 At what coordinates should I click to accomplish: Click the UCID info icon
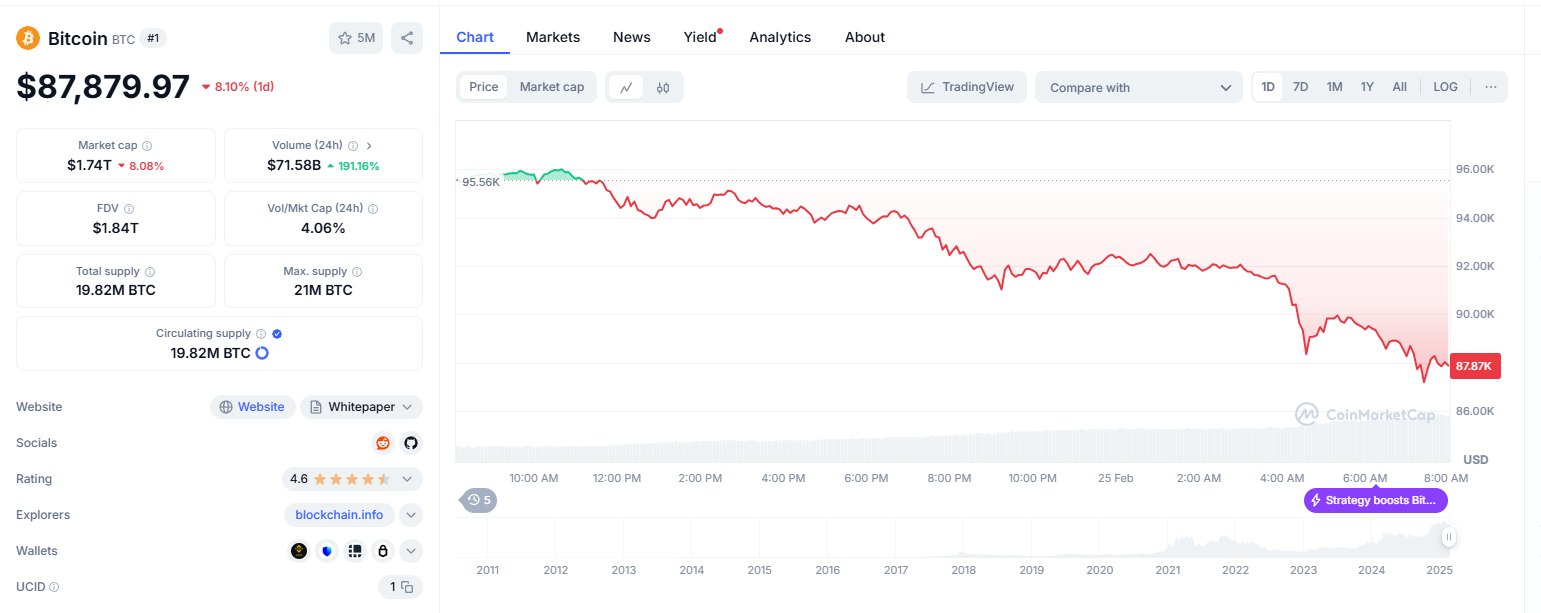click(x=54, y=587)
